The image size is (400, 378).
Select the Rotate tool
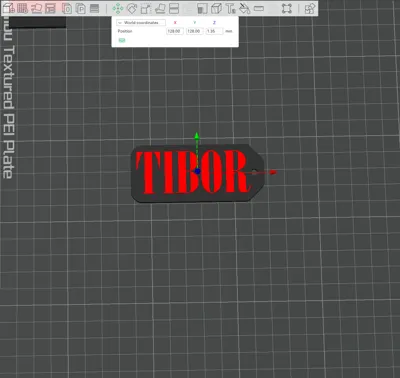pos(132,9)
